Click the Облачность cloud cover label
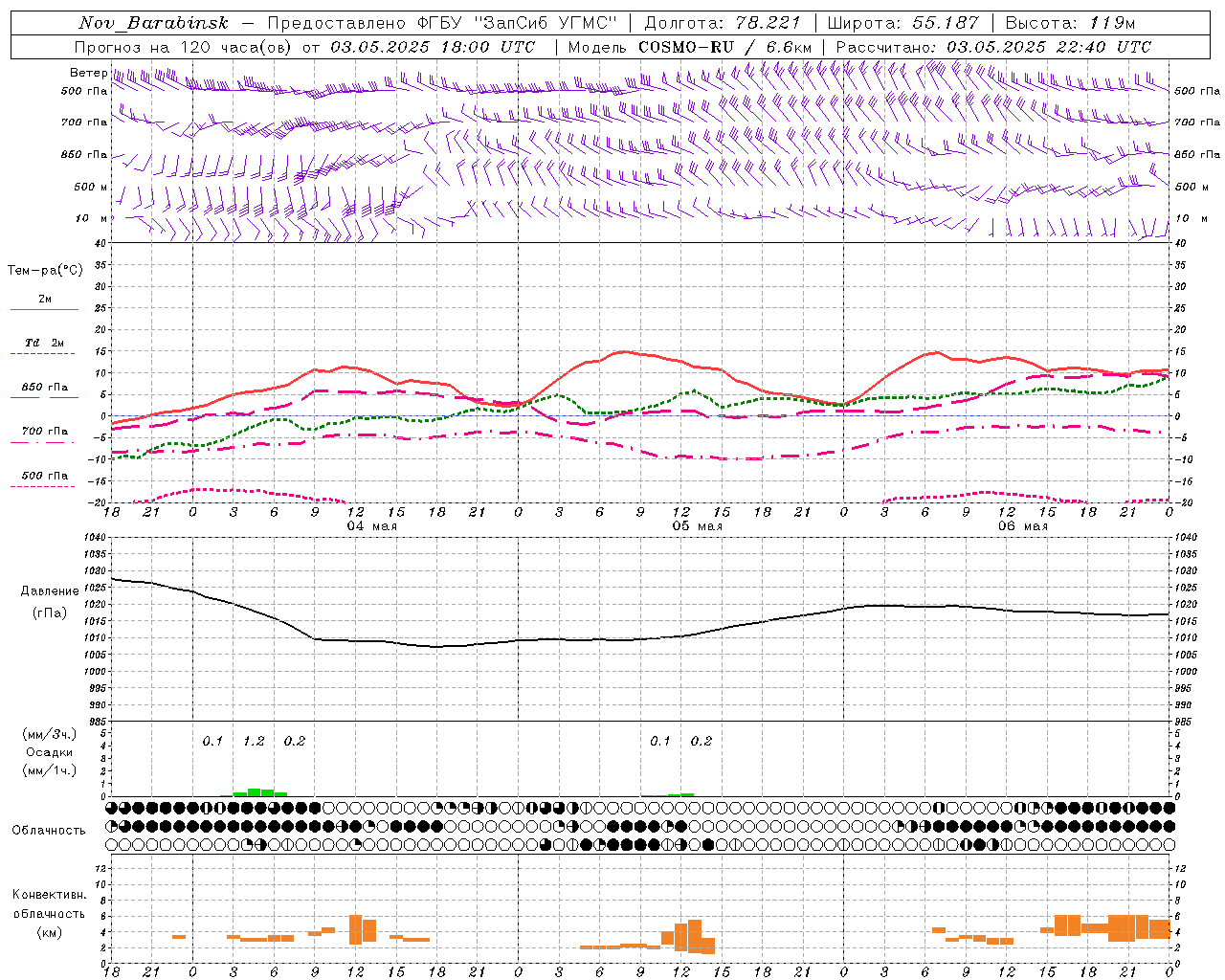 49,830
